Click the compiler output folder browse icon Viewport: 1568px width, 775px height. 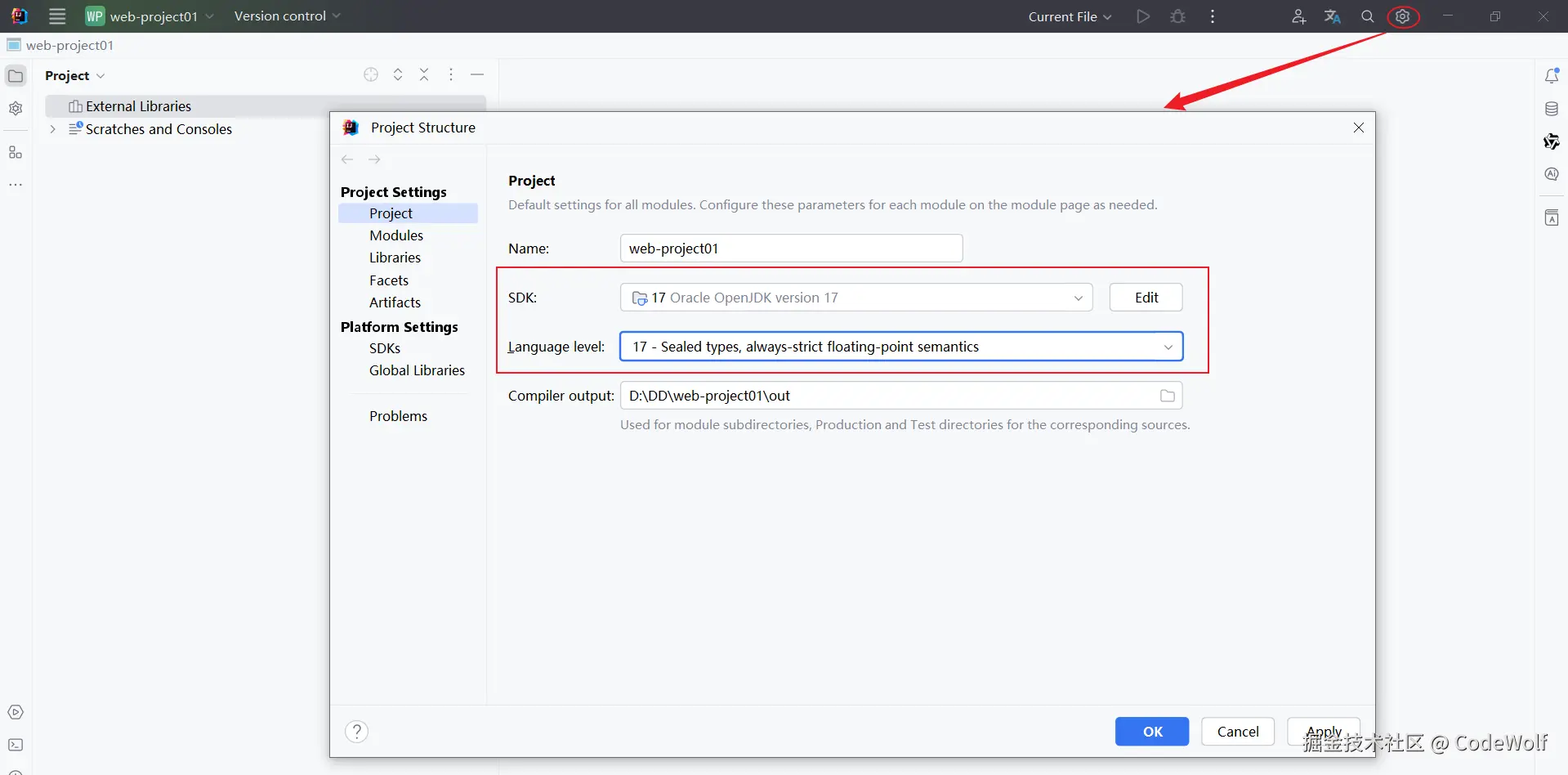pos(1168,396)
